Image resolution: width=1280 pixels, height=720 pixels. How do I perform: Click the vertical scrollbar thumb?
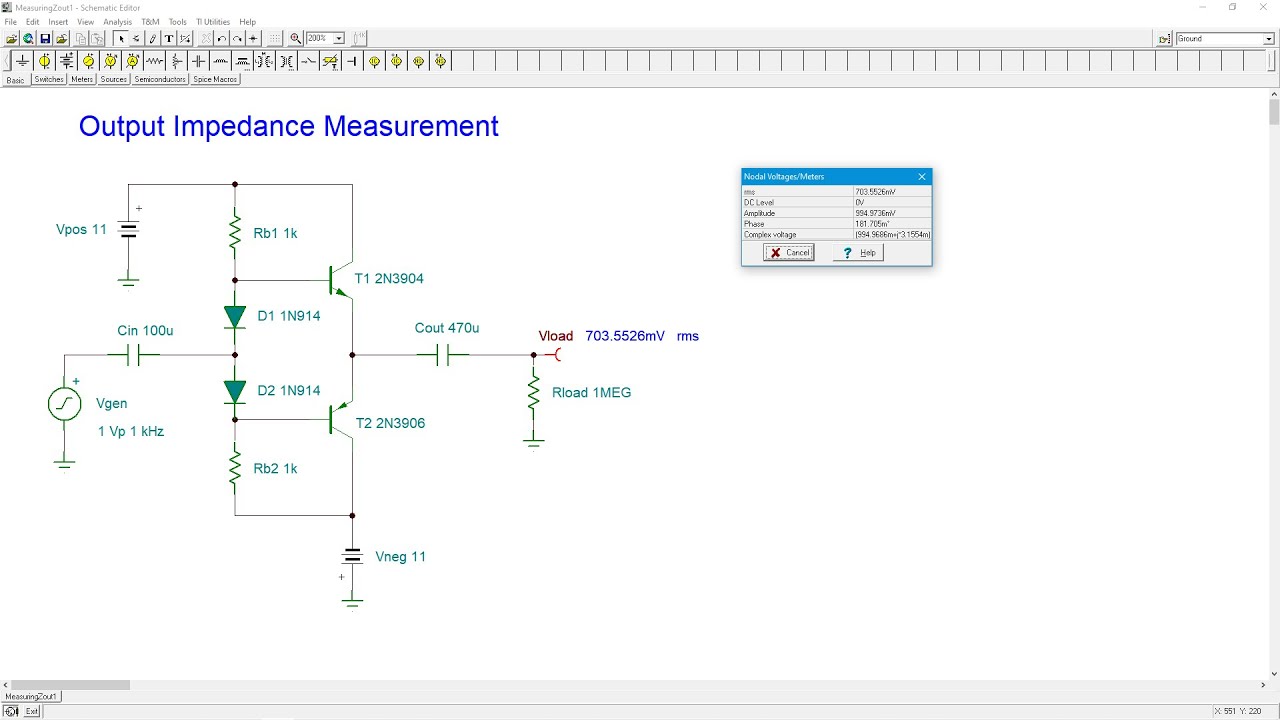(x=1274, y=110)
